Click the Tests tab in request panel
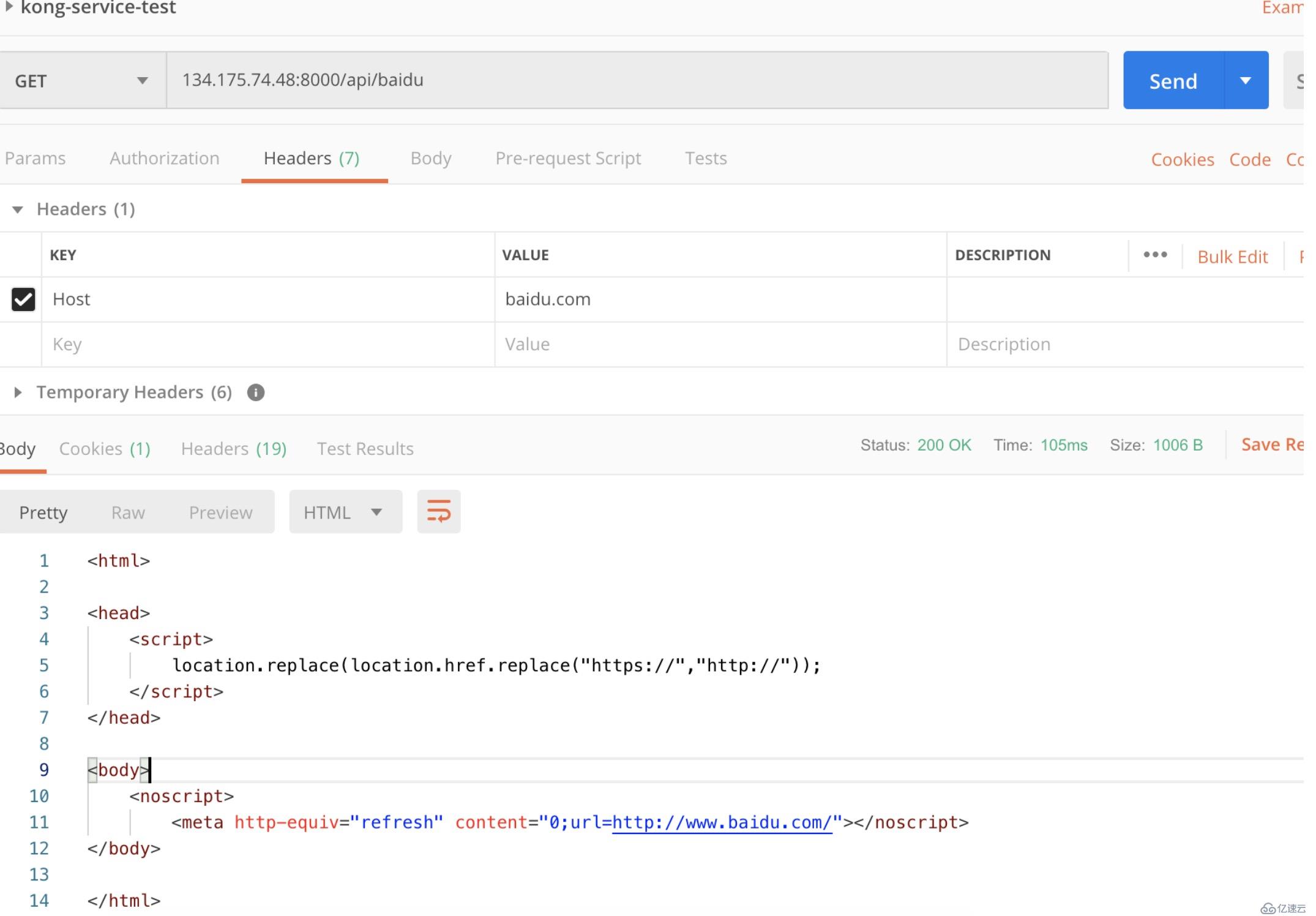Image resolution: width=1316 pixels, height=916 pixels. [706, 158]
